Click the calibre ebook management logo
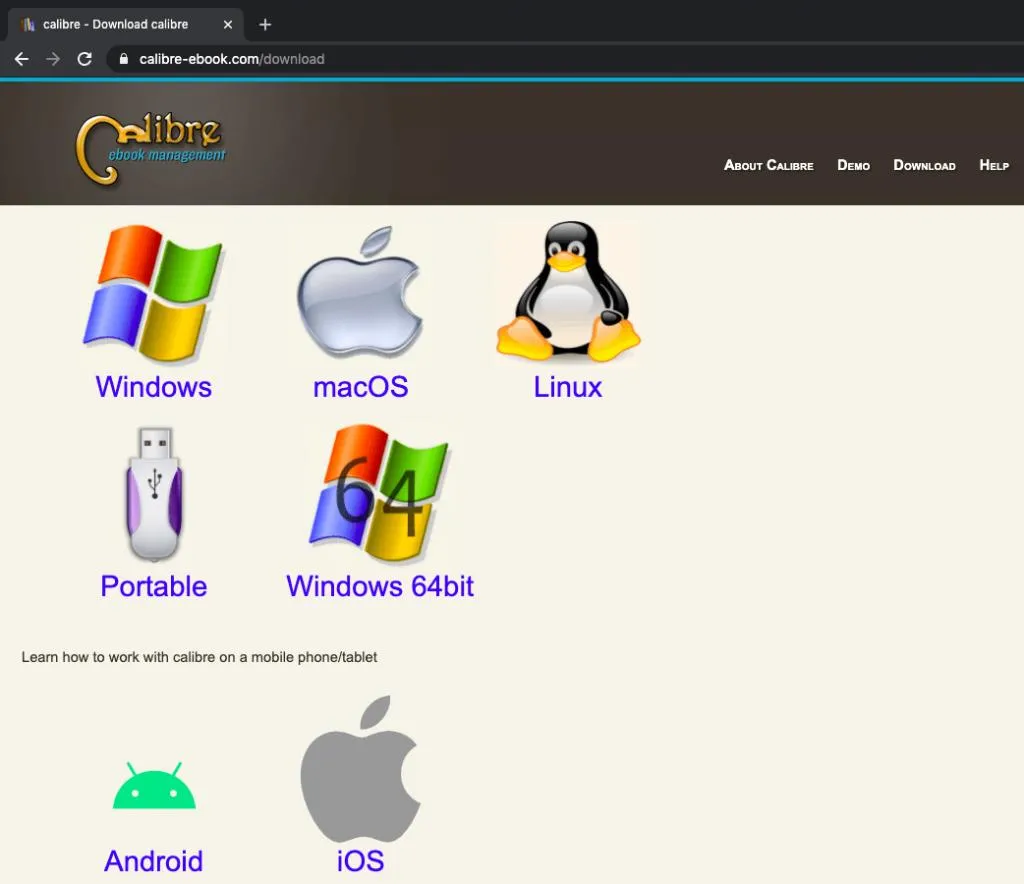This screenshot has width=1024, height=884. click(x=151, y=150)
